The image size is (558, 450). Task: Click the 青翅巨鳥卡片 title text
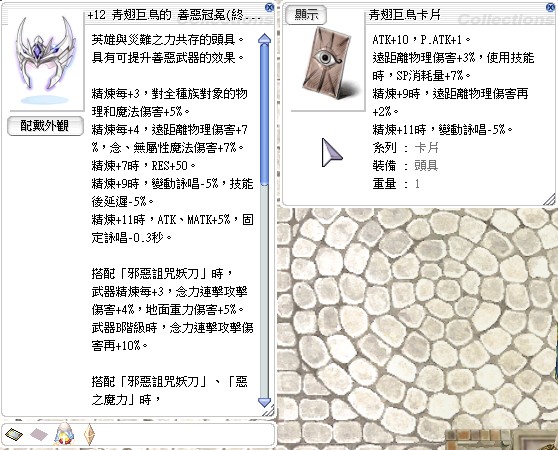tap(405, 15)
